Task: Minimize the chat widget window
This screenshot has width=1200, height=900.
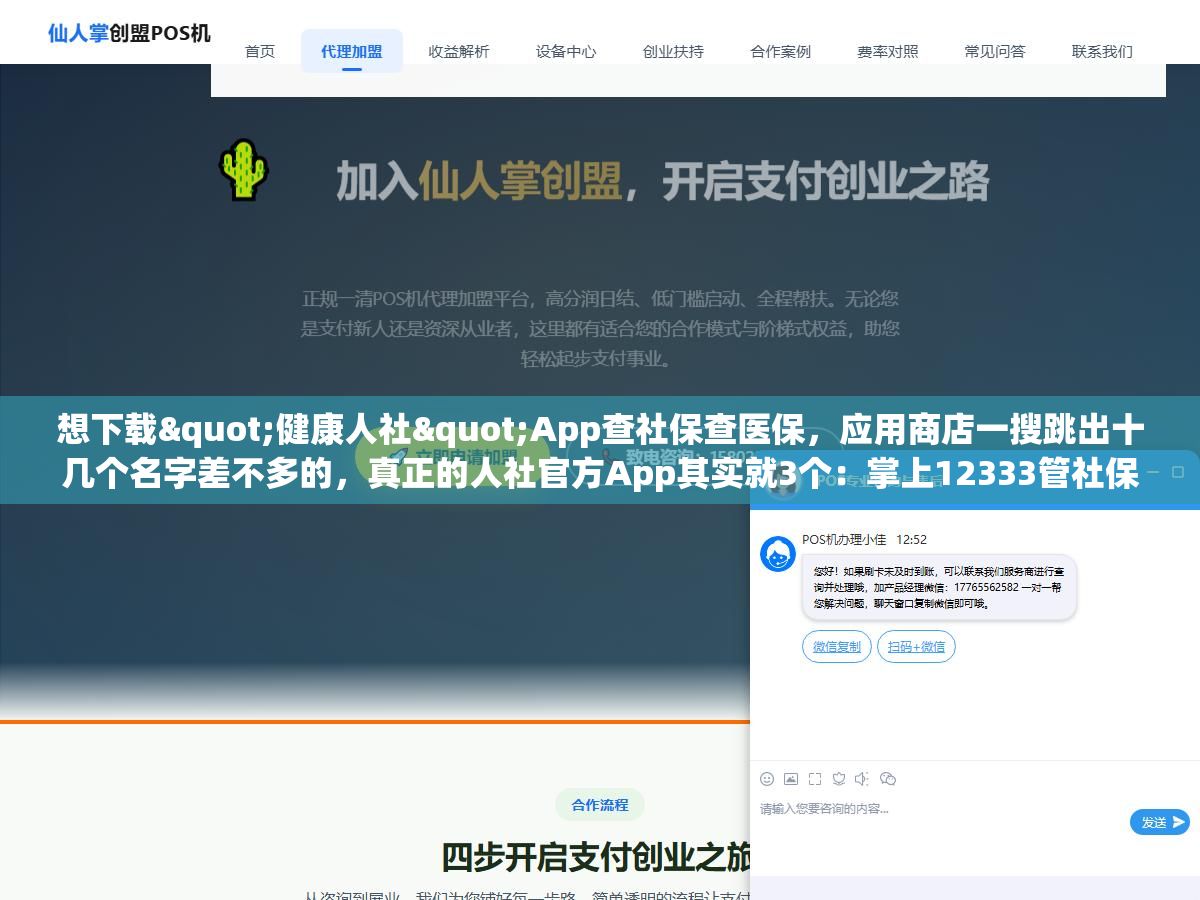Action: (1152, 471)
